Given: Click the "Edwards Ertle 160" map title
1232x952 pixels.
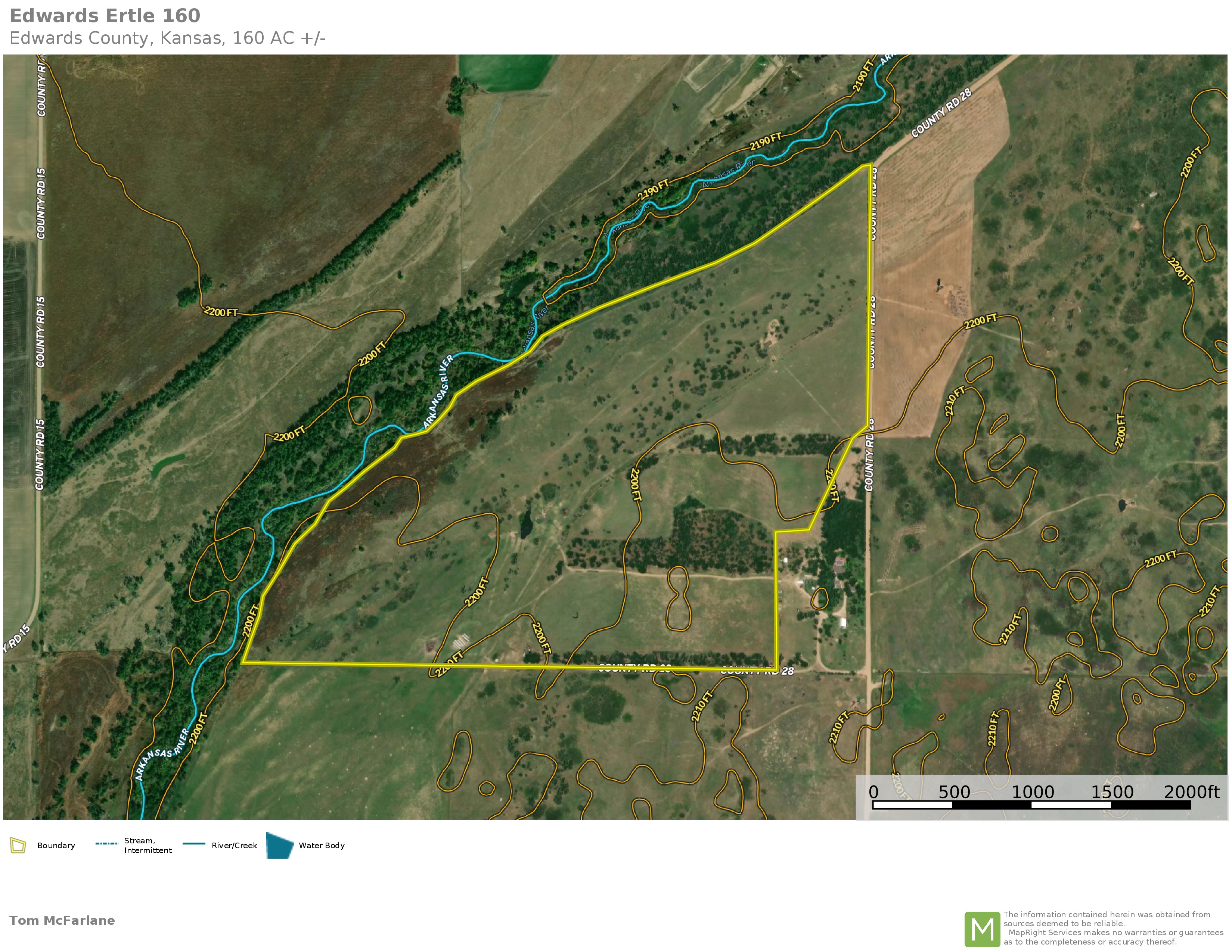Looking at the screenshot, I should pyautogui.click(x=105, y=16).
